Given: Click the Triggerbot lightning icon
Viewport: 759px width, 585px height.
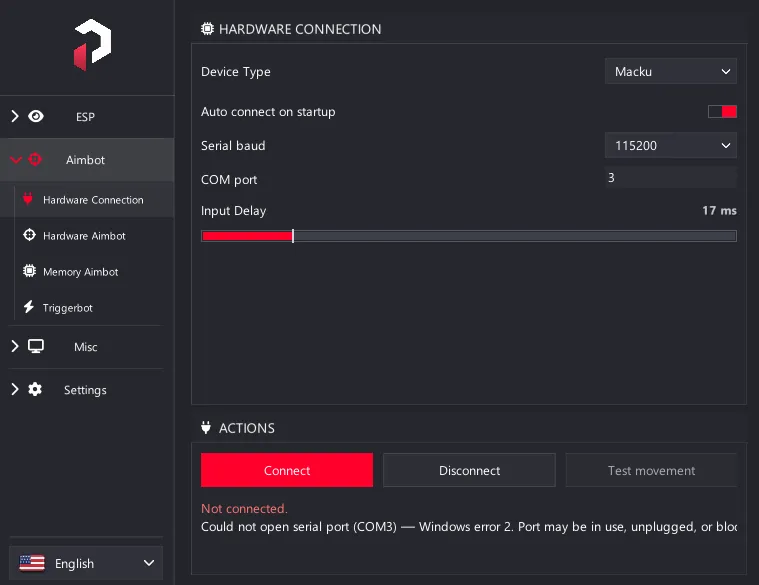Looking at the screenshot, I should point(29,307).
